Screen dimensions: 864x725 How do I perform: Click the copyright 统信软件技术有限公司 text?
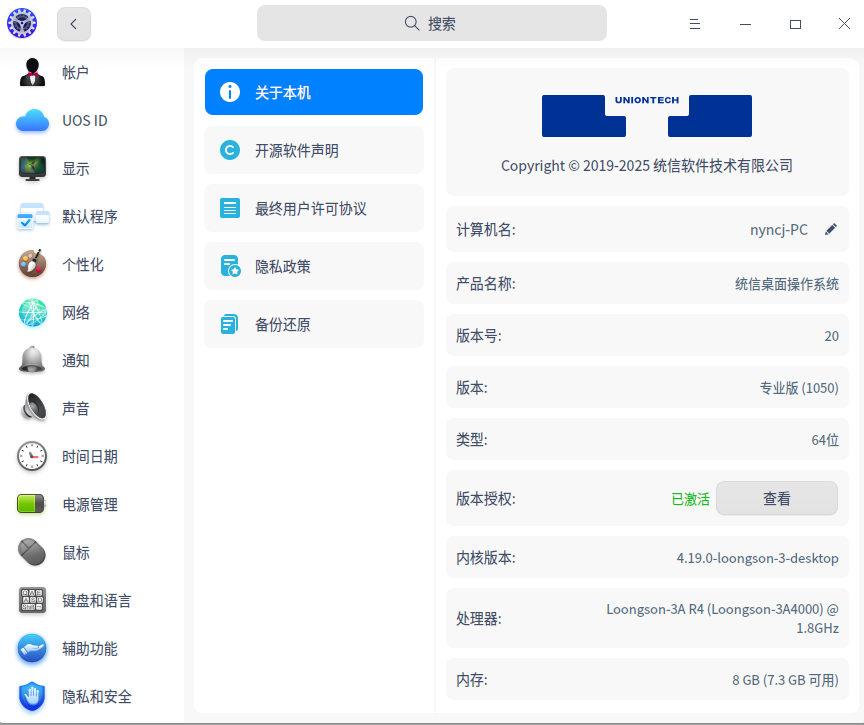point(722,166)
